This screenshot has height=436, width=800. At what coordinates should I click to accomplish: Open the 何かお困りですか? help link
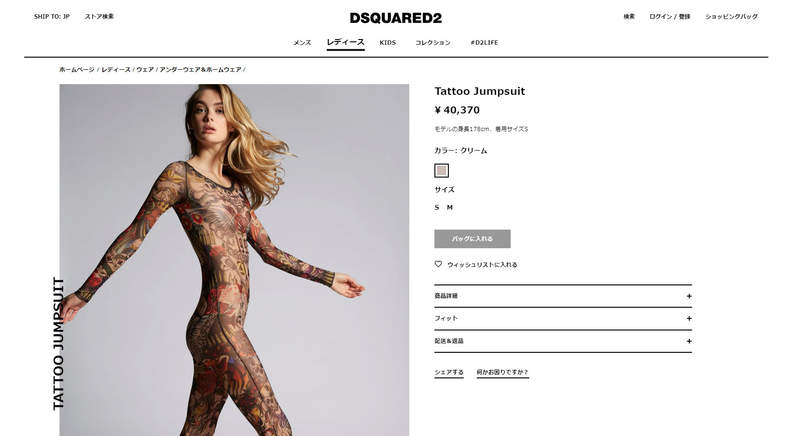(x=503, y=372)
